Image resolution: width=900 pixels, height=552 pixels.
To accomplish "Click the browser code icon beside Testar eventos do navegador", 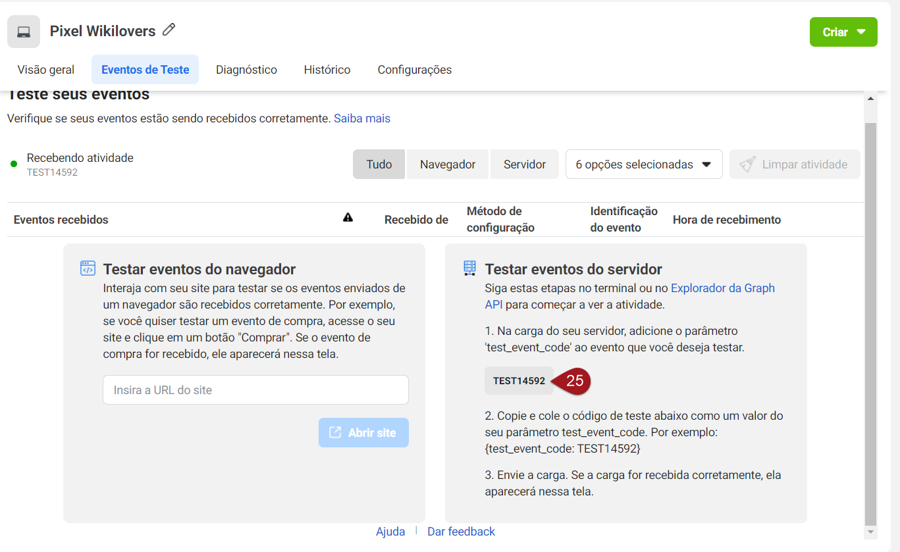I will [x=88, y=268].
